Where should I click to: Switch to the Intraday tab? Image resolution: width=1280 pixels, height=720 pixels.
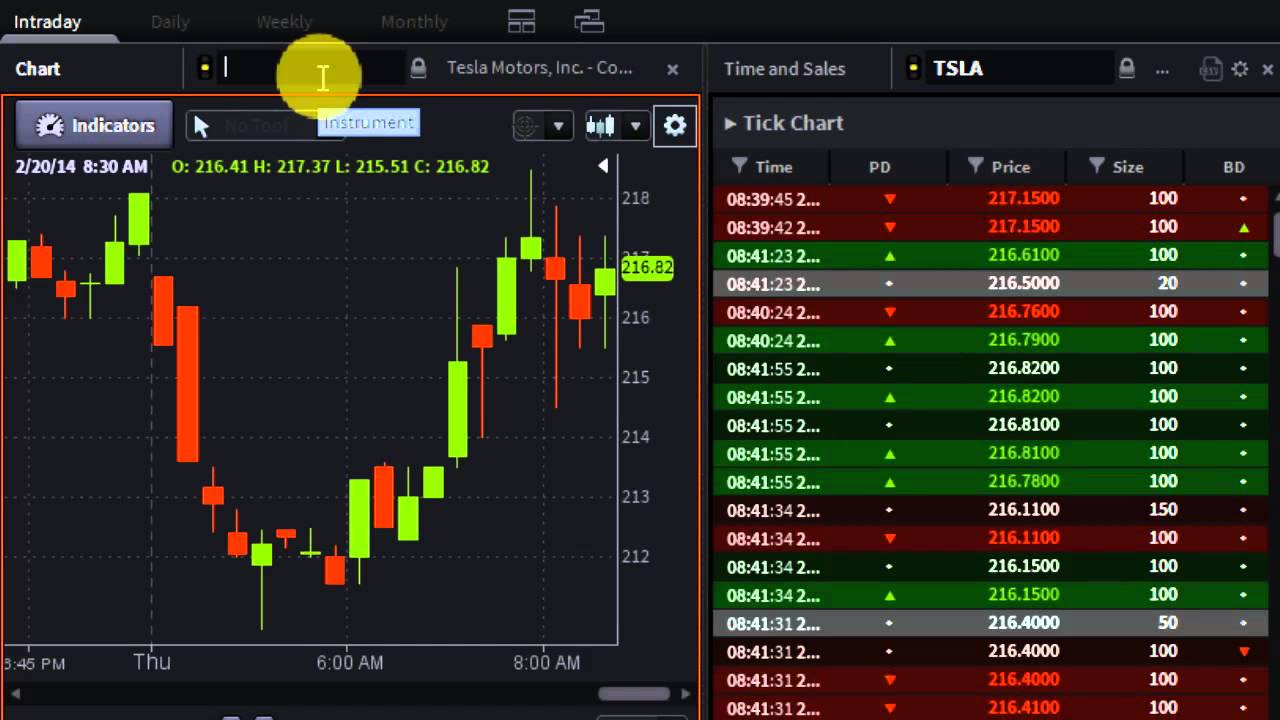tap(48, 21)
